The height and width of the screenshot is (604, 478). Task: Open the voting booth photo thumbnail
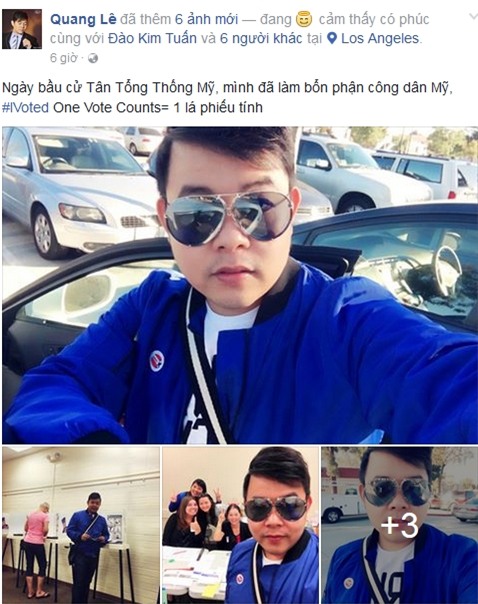tap(81, 525)
